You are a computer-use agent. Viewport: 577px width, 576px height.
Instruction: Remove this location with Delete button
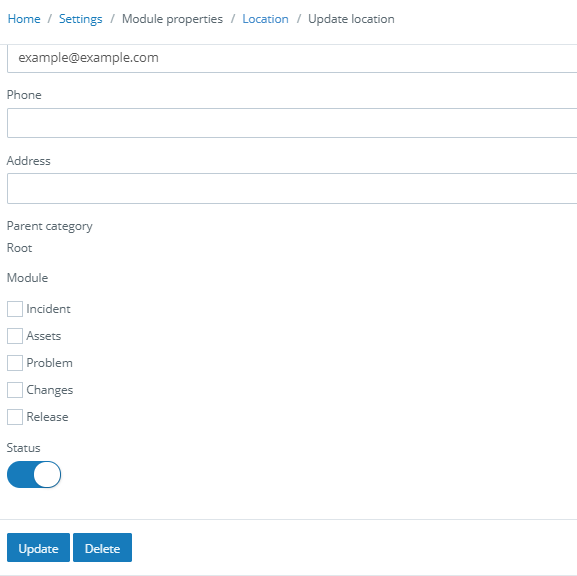pos(102,548)
